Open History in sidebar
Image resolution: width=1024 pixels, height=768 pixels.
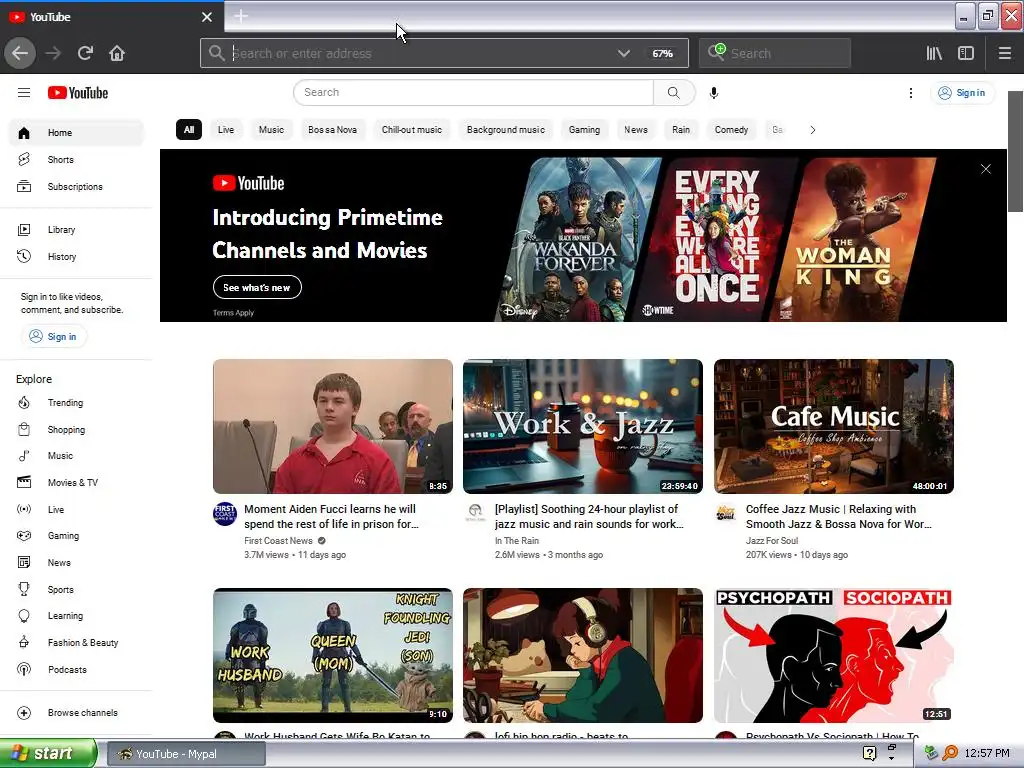pos(76,257)
